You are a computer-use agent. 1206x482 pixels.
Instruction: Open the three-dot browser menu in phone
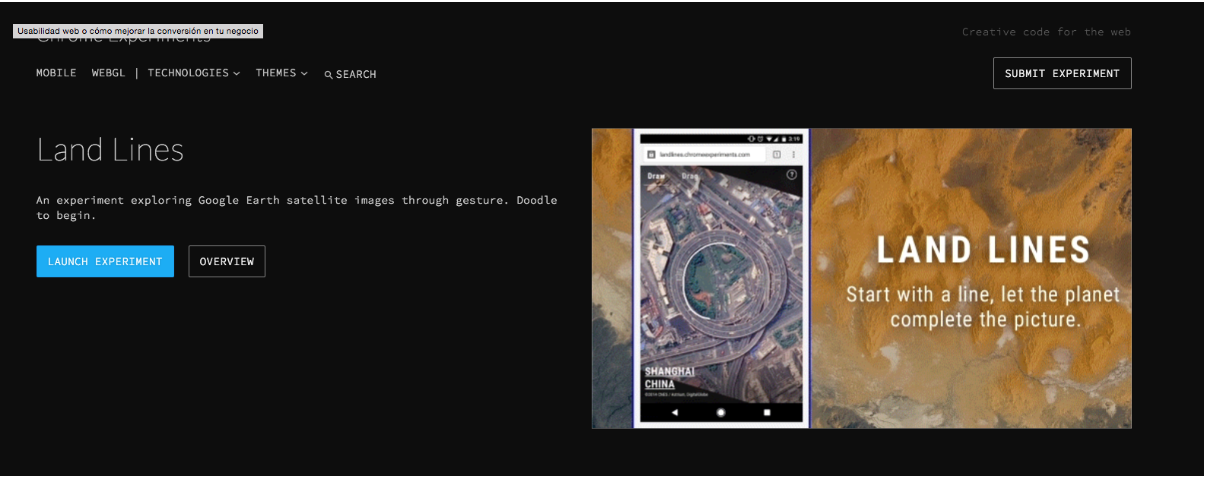pyautogui.click(x=794, y=155)
